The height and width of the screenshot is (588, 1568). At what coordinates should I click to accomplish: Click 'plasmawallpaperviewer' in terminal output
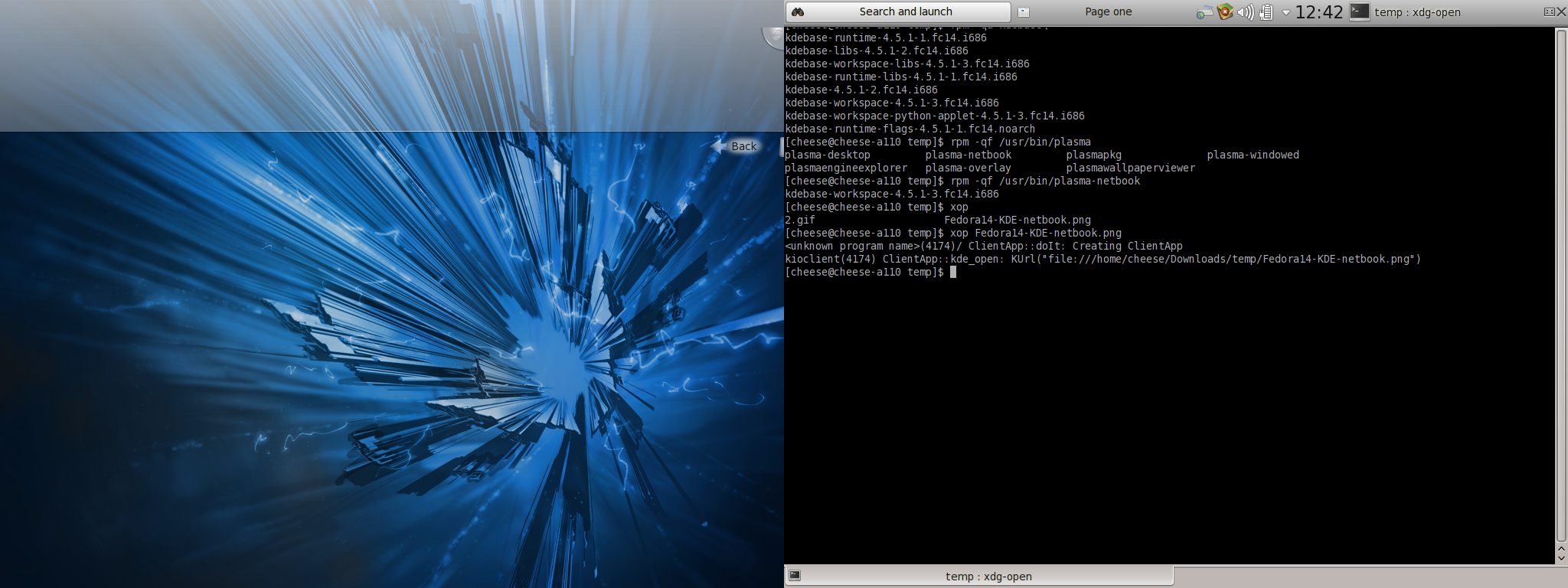[x=1131, y=168]
